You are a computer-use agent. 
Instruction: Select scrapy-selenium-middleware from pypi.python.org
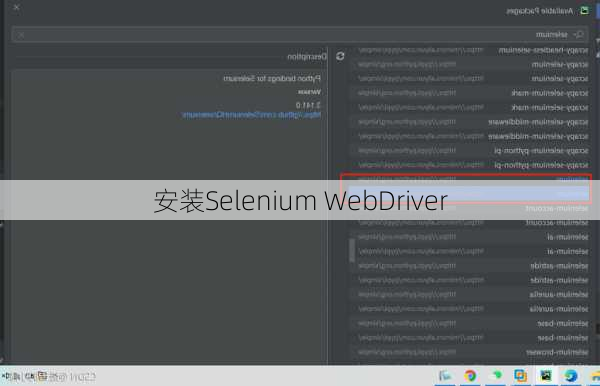(x=470, y=122)
